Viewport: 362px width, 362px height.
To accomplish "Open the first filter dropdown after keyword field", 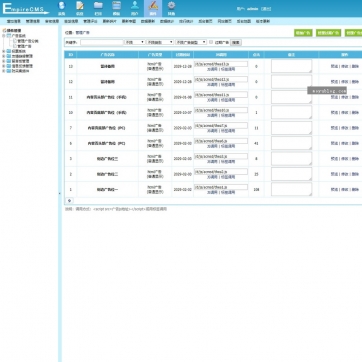I will pos(135,42).
